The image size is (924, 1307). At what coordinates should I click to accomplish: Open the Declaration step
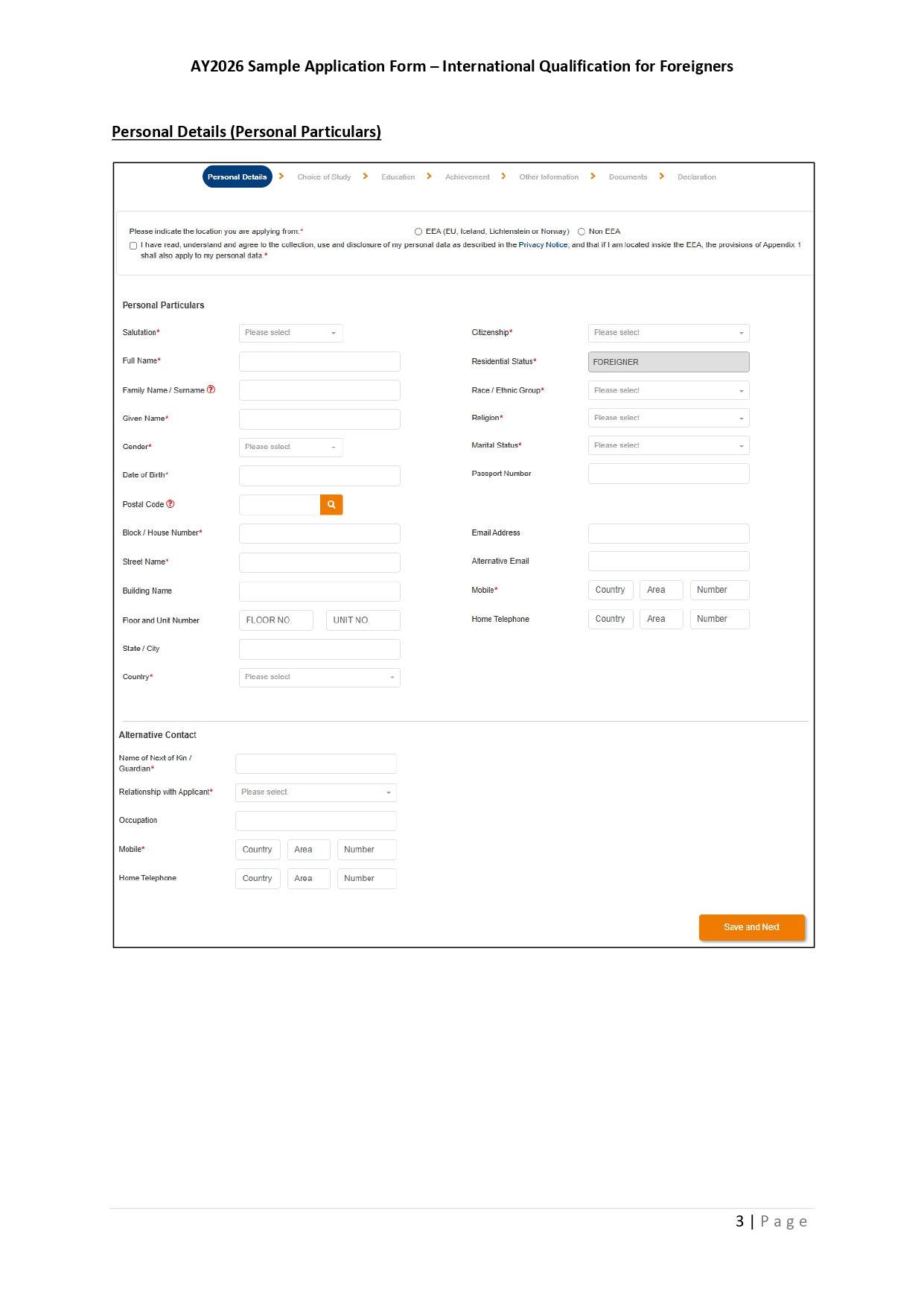pyautogui.click(x=696, y=177)
